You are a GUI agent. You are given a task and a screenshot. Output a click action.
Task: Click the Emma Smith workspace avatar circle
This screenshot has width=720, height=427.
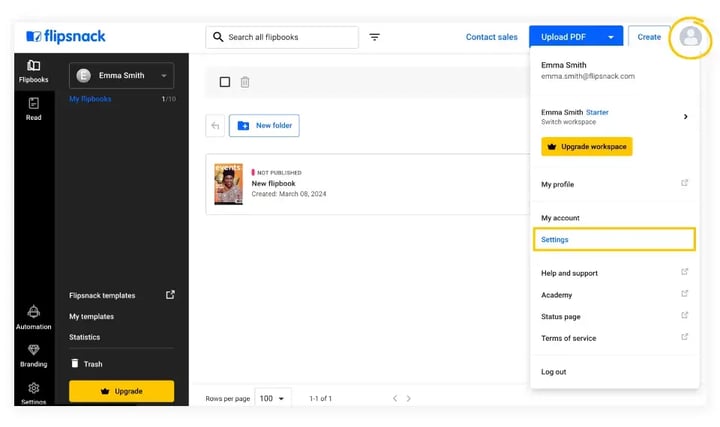(83, 75)
